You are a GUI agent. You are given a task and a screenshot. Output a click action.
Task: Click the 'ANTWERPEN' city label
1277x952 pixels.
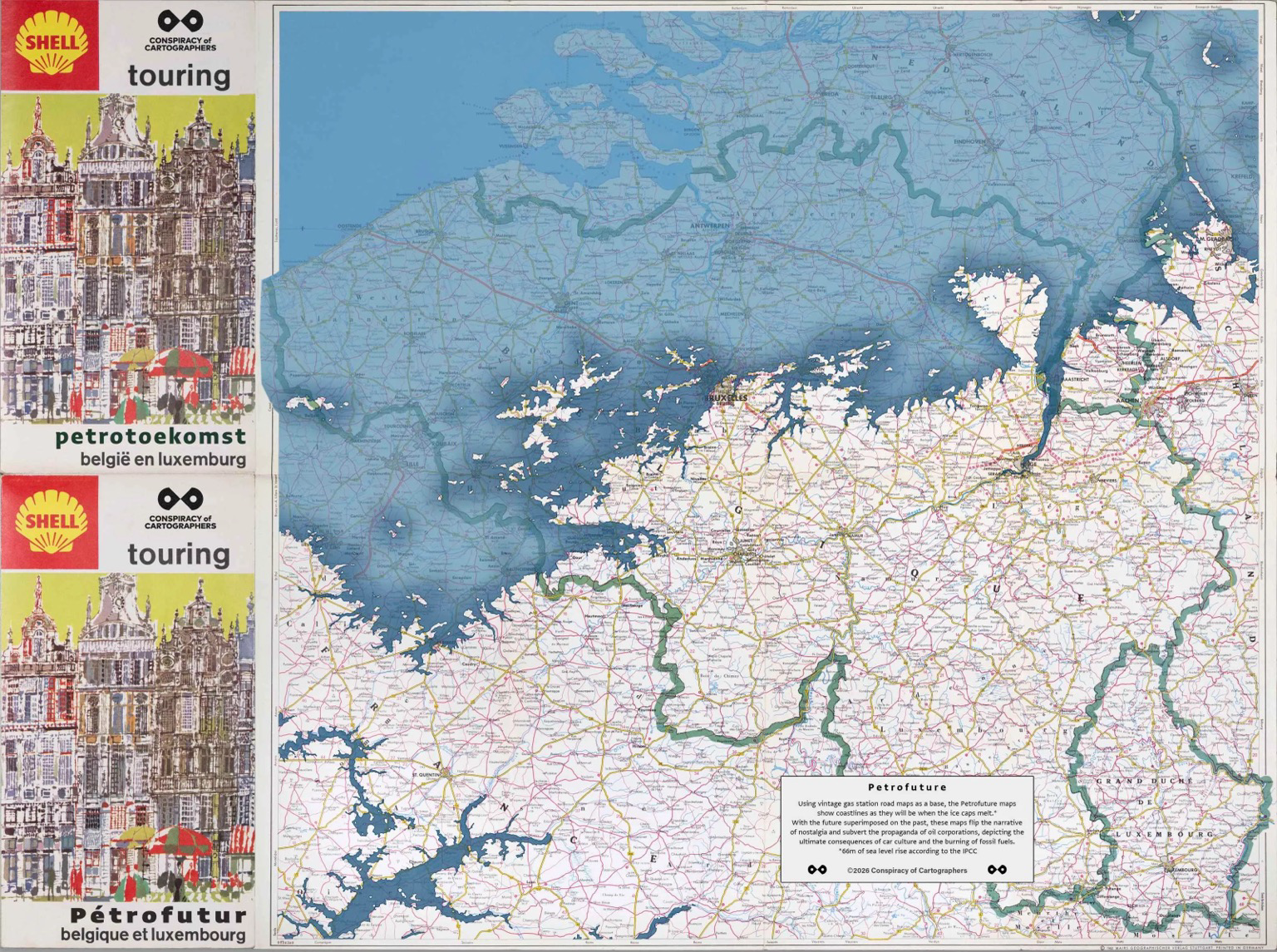click(708, 226)
